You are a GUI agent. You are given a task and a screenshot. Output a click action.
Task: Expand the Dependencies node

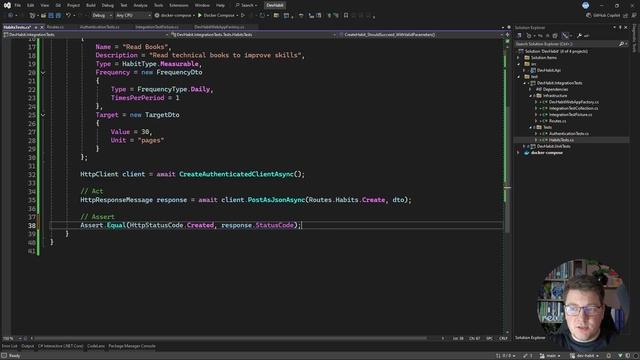531,89
